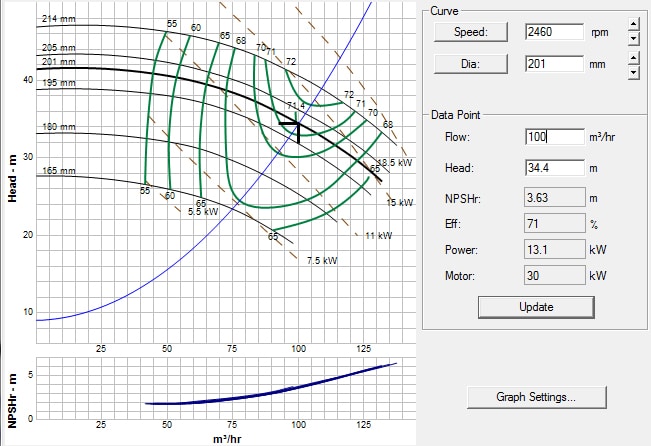
Task: Click the Eff percentage field
Action: [554, 222]
